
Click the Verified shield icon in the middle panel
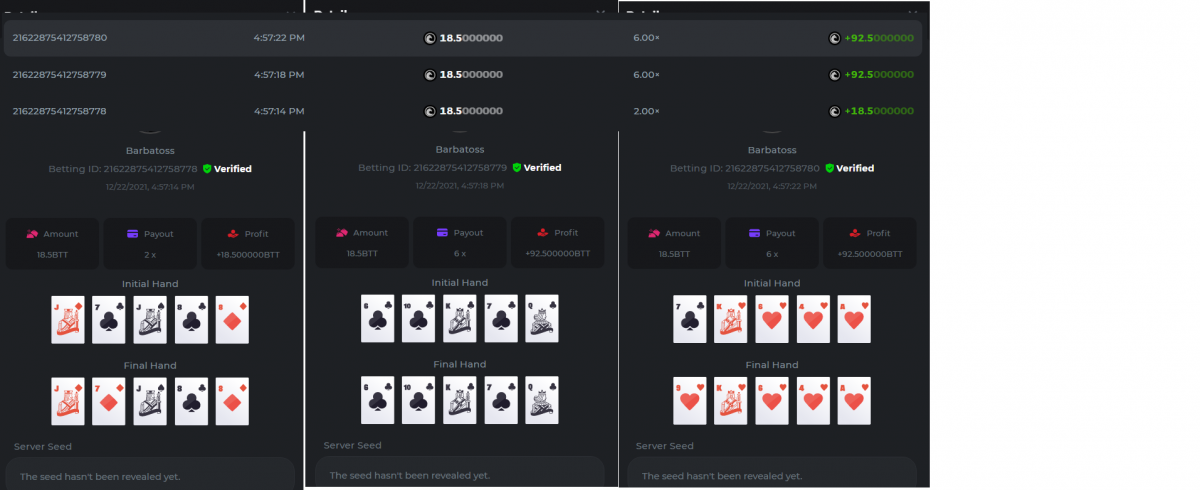coord(517,168)
